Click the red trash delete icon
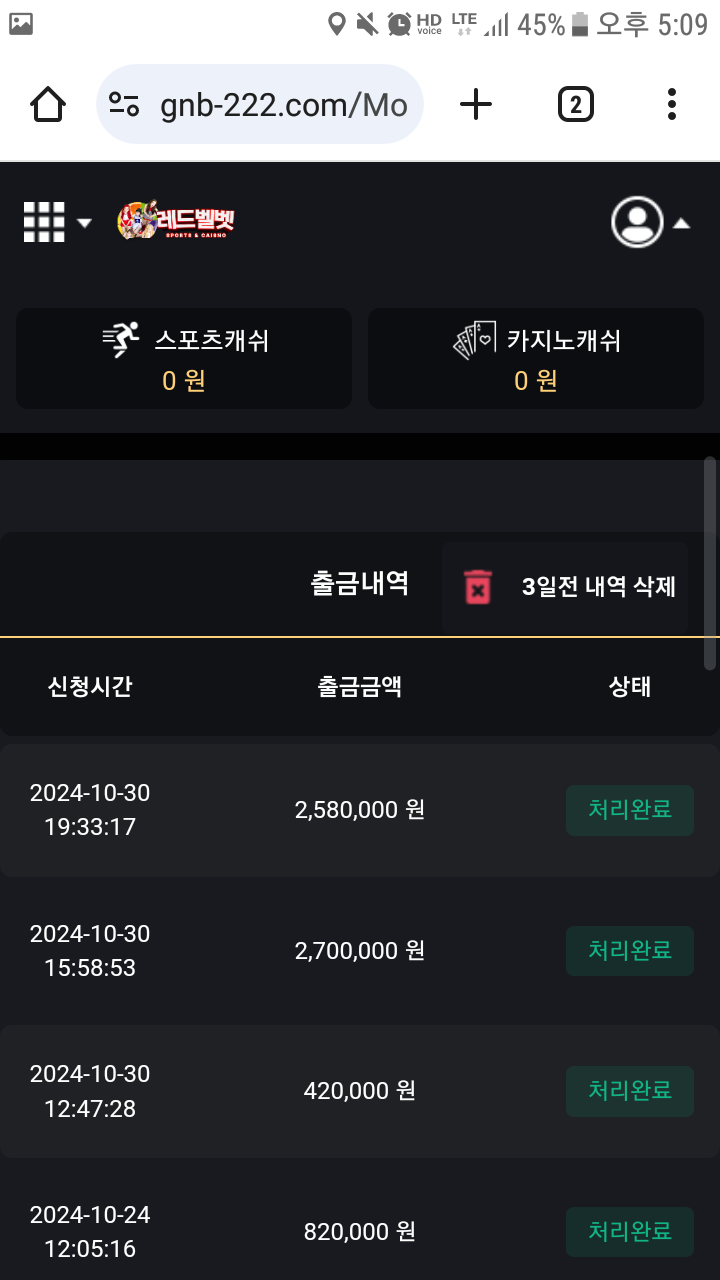This screenshot has width=720, height=1280. [x=479, y=587]
